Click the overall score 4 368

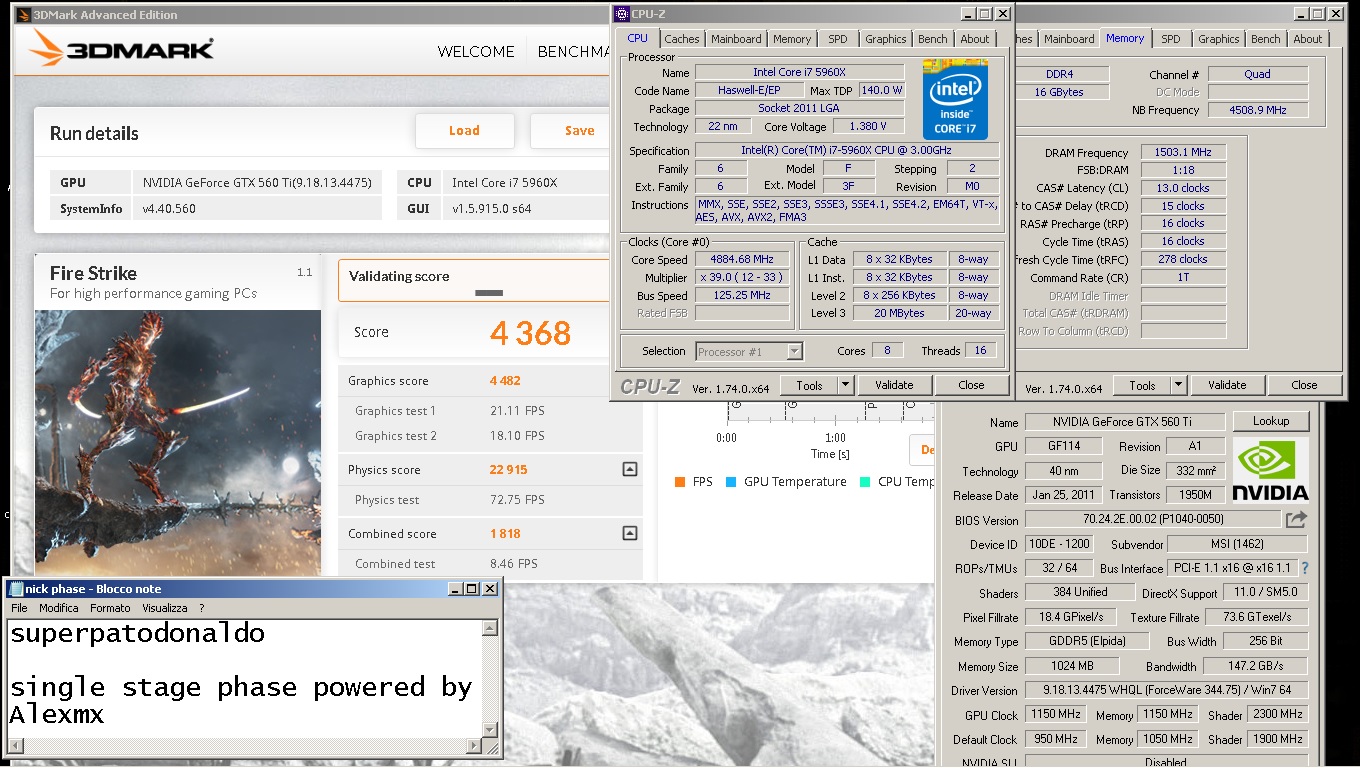530,333
